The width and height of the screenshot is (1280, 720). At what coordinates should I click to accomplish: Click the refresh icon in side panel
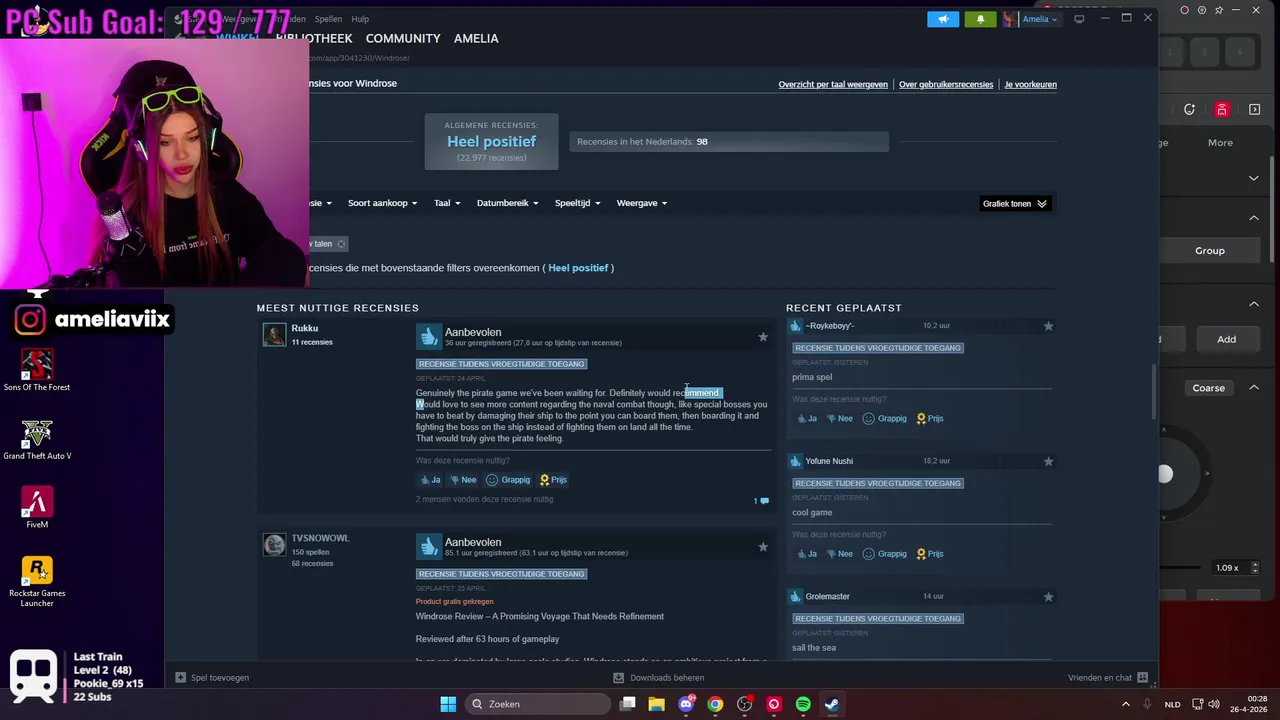tap(1189, 110)
